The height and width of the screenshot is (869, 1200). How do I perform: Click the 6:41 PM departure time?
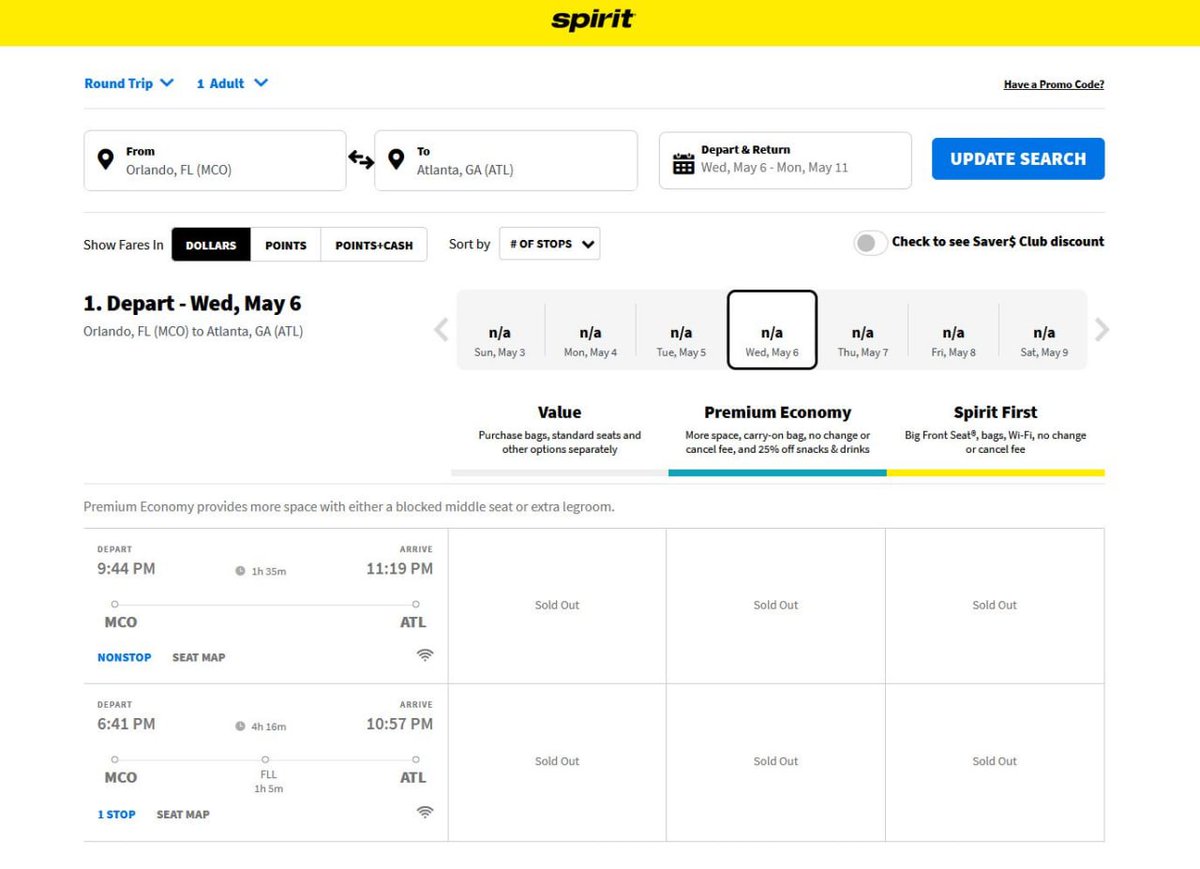(126, 724)
